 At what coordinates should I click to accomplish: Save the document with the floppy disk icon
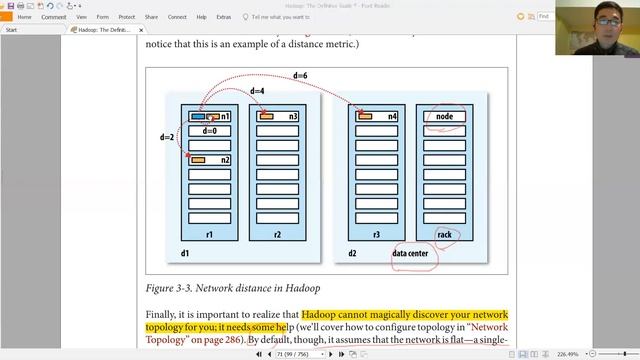(11, 6)
